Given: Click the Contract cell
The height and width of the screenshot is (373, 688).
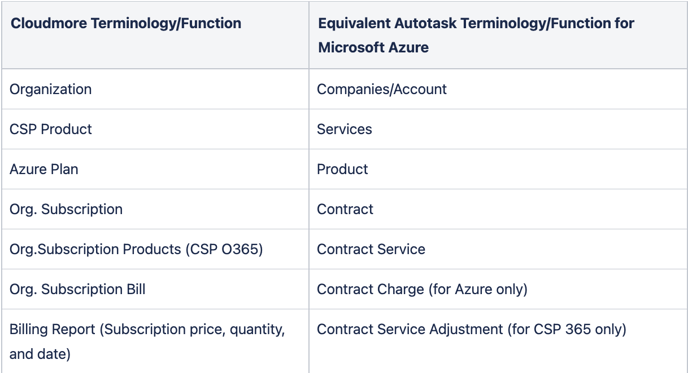Looking at the screenshot, I should (x=498, y=209).
